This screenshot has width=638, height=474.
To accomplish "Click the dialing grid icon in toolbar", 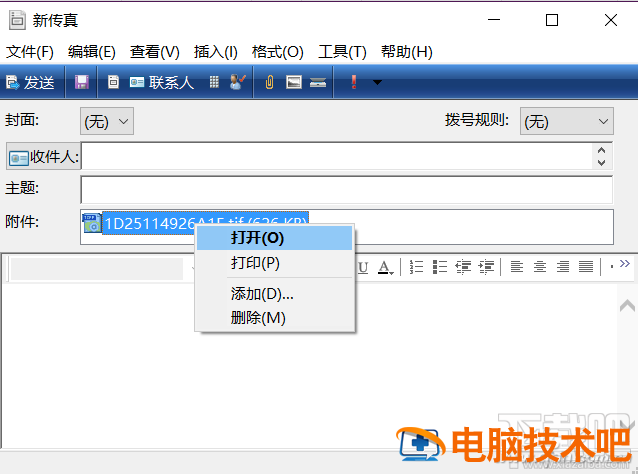I will tap(214, 82).
